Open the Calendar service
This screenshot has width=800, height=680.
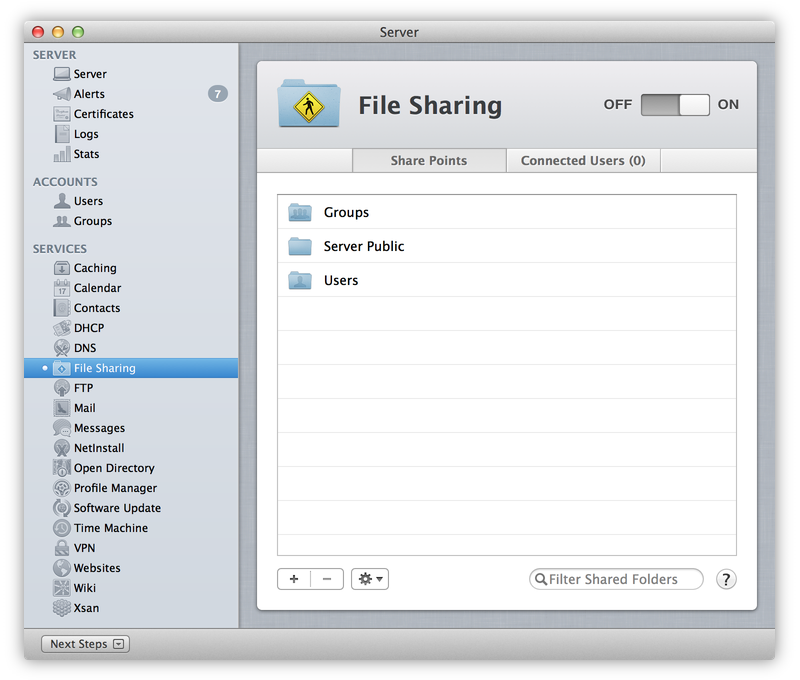coord(131,288)
